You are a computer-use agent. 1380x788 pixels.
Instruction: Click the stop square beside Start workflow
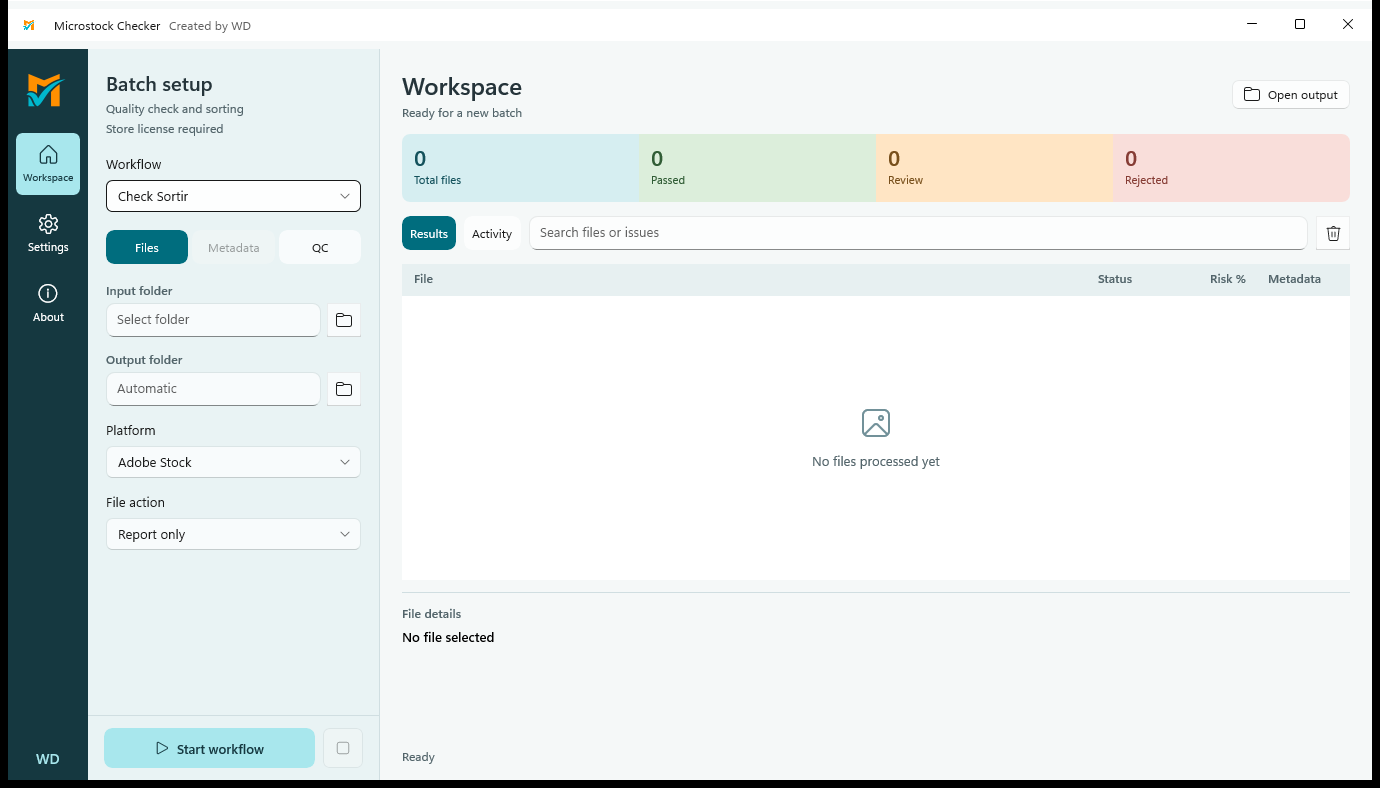(343, 748)
